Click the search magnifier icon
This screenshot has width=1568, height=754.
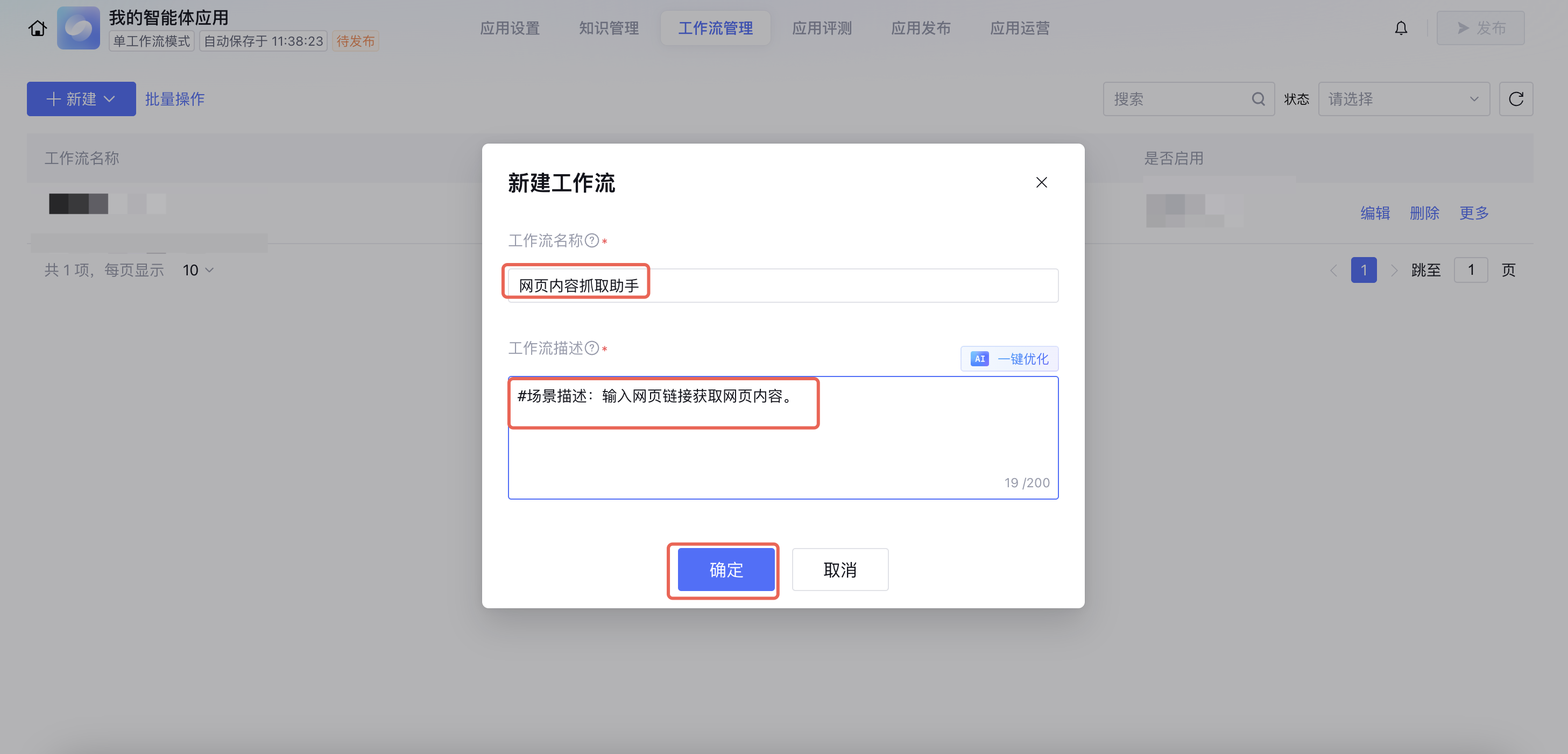1258,98
